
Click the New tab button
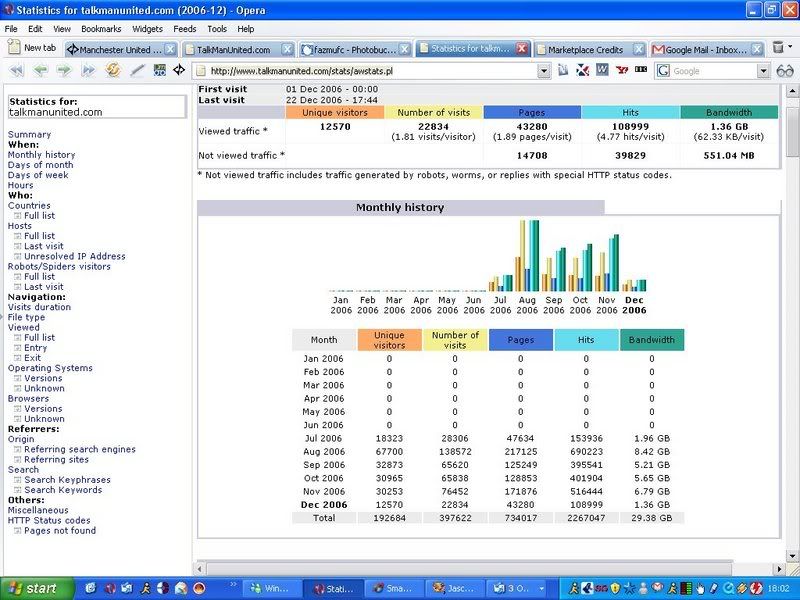tap(32, 48)
